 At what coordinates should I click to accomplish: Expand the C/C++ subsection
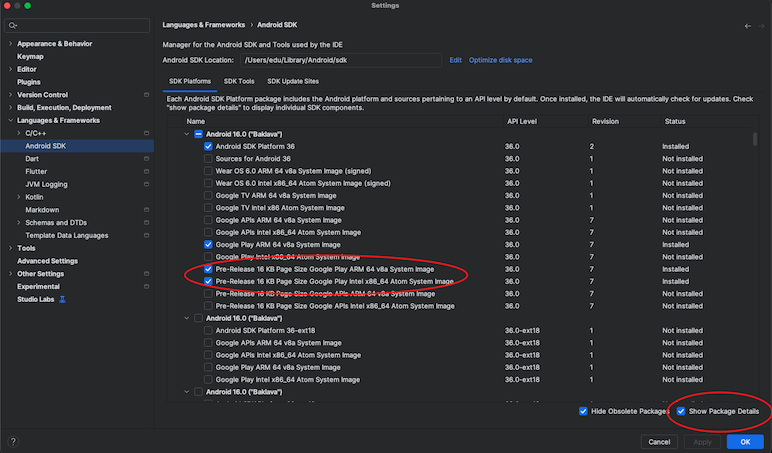19,133
